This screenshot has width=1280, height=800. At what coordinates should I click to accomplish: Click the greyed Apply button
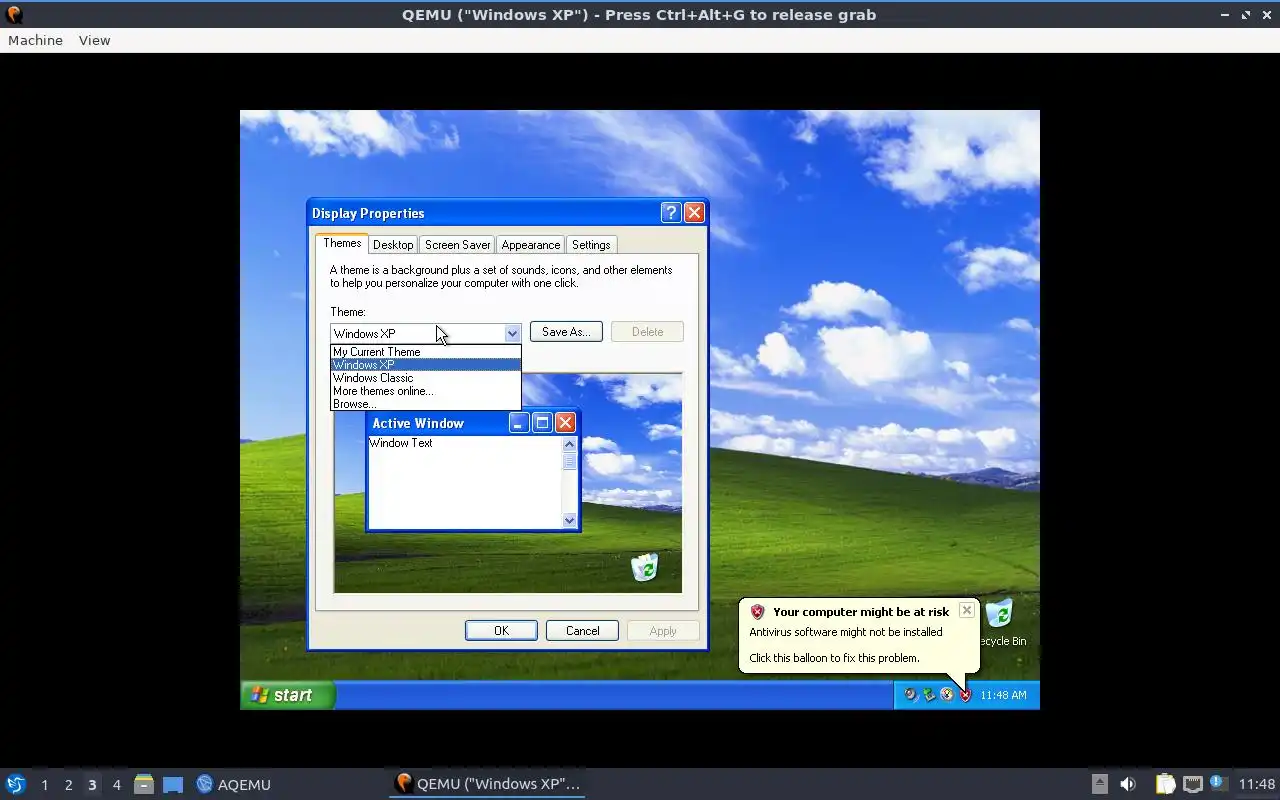[x=663, y=631]
